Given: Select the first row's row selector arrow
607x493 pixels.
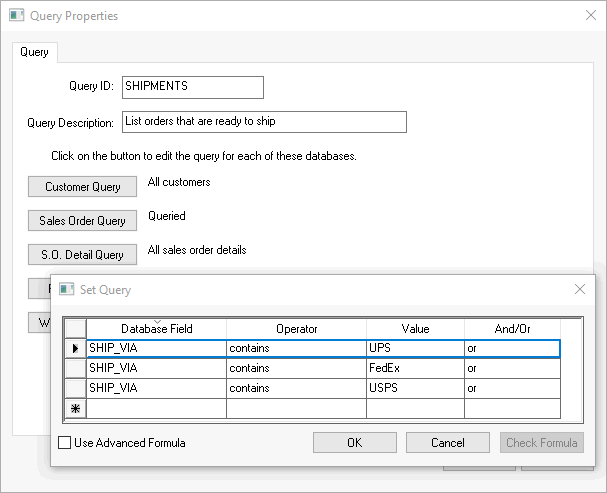Looking at the screenshot, I should point(75,349).
